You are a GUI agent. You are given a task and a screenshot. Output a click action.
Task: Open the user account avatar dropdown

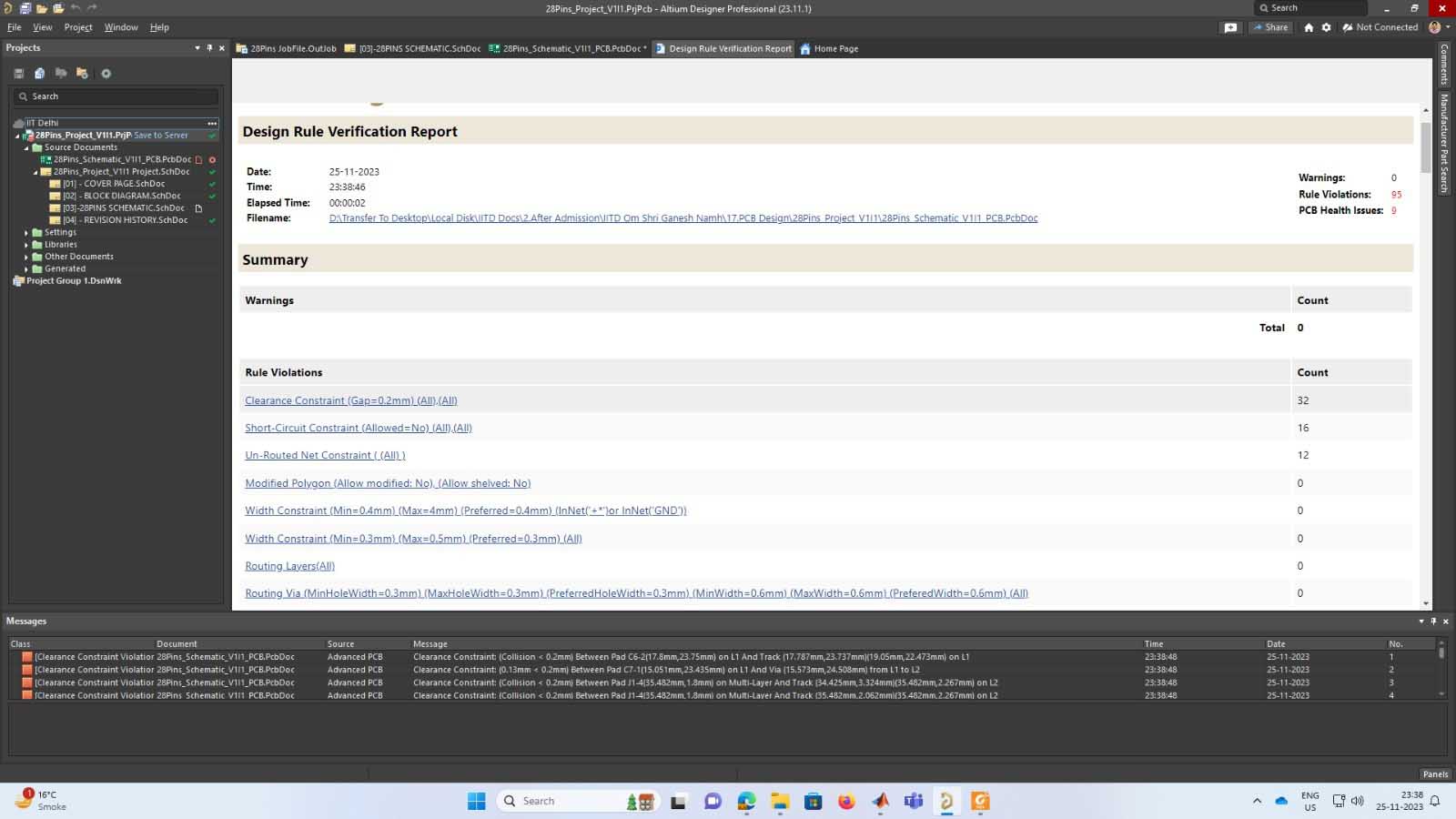click(1437, 27)
